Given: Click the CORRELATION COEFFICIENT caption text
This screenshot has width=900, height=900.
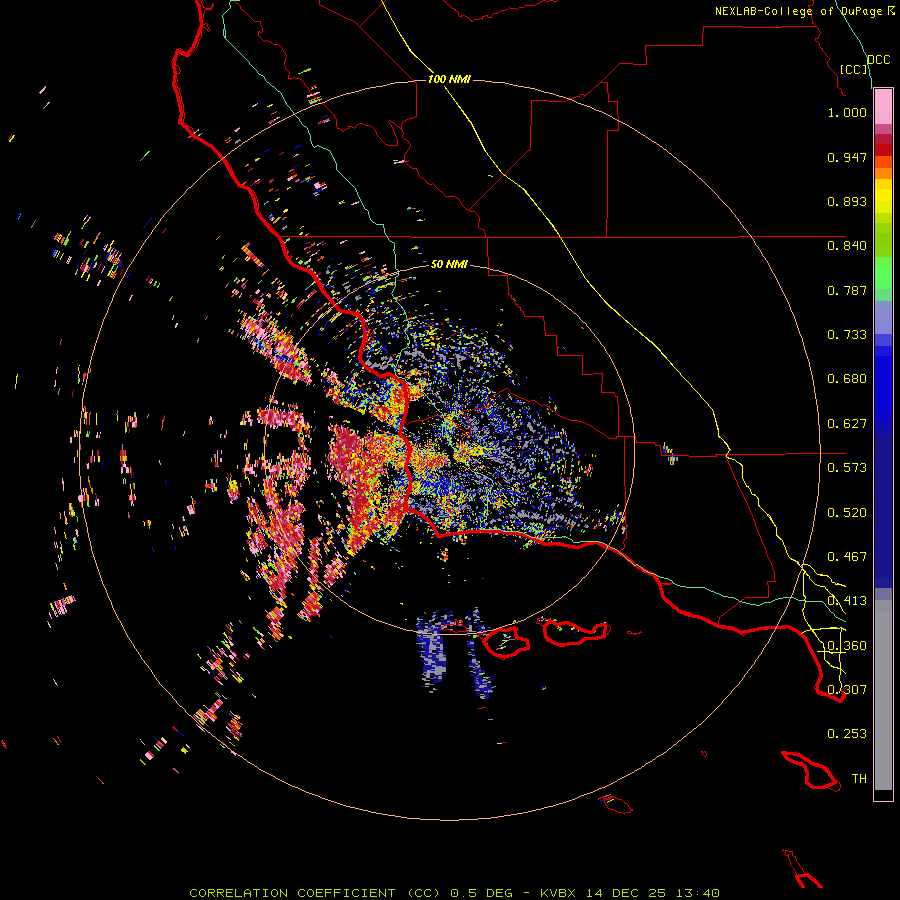Looking at the screenshot, I should 292,893.
